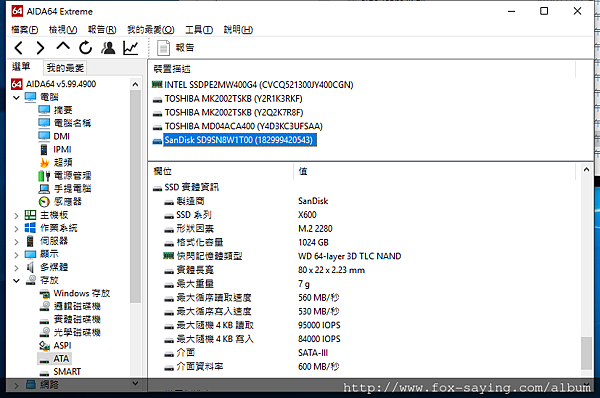This screenshot has width=600, height=398.
Task: Select TOSHIBA MK2002TSKB (Y2R1K3RKF) device
Action: tap(228, 99)
